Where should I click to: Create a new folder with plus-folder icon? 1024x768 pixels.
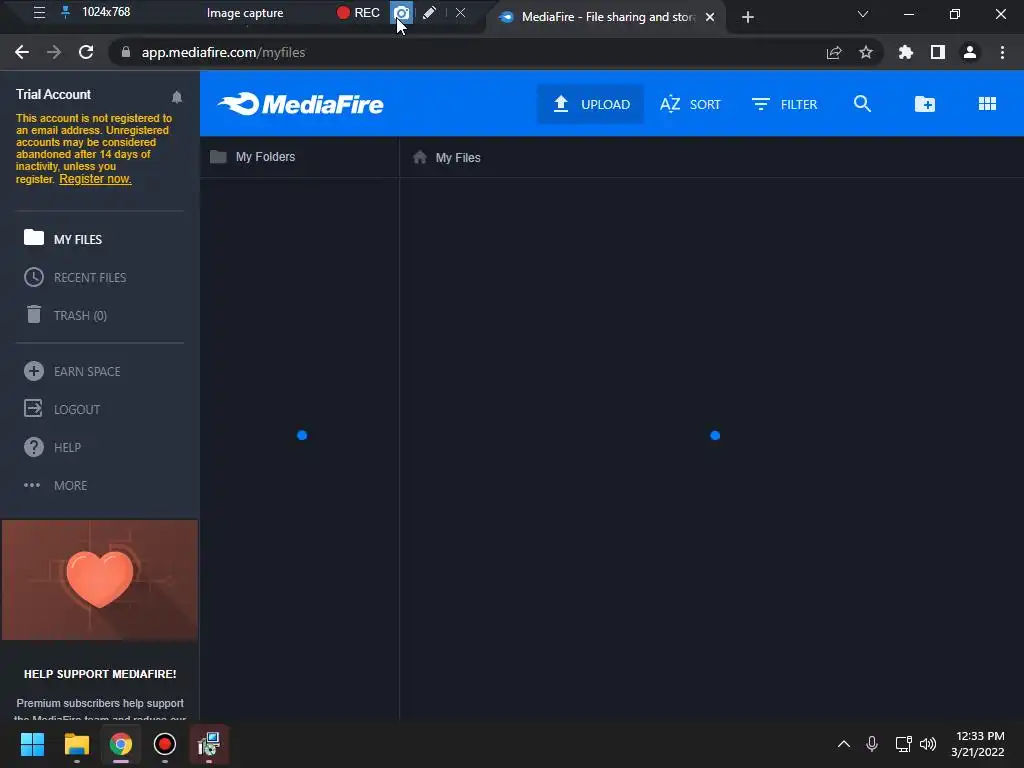(925, 104)
